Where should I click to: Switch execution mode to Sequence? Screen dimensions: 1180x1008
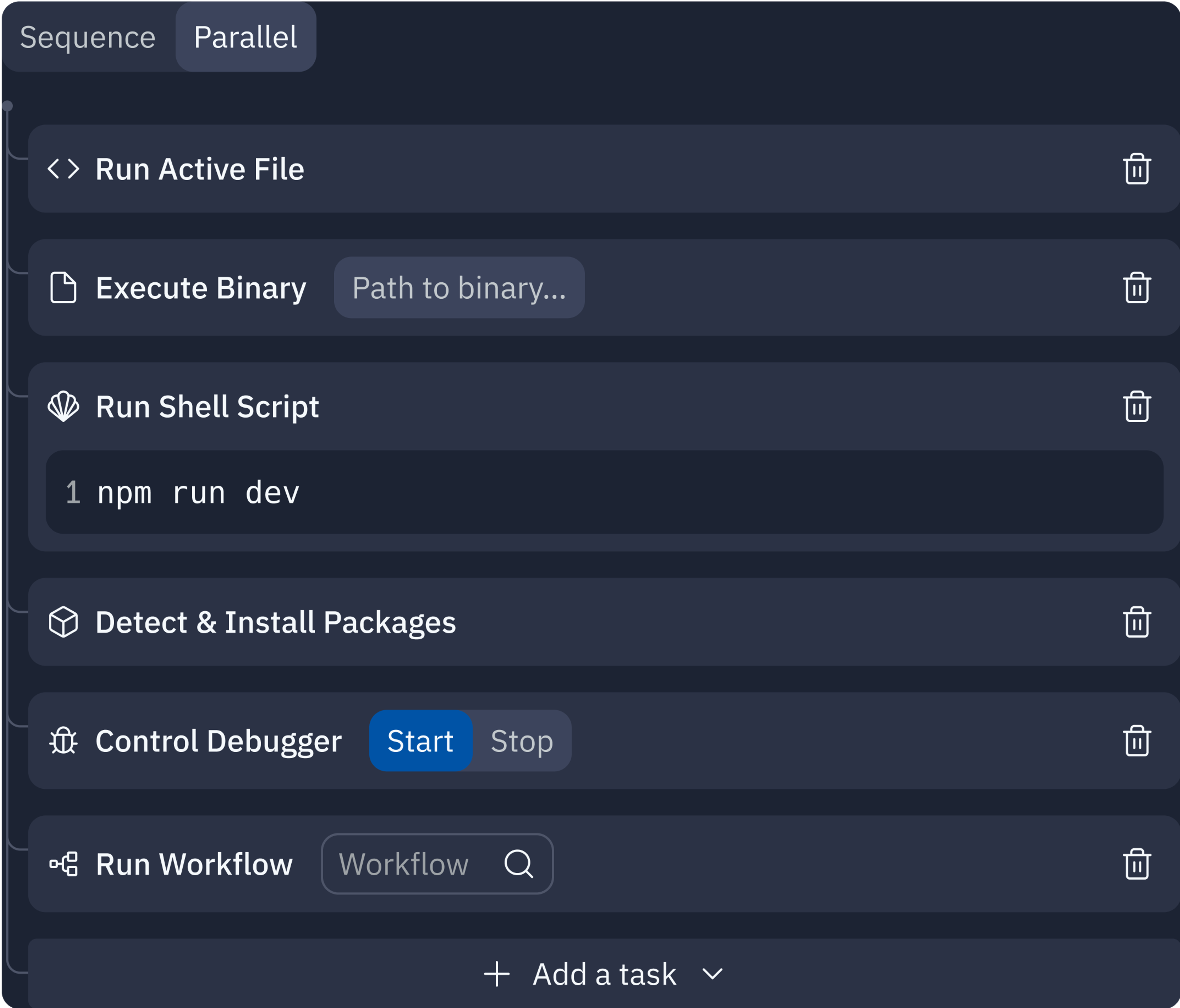click(88, 37)
